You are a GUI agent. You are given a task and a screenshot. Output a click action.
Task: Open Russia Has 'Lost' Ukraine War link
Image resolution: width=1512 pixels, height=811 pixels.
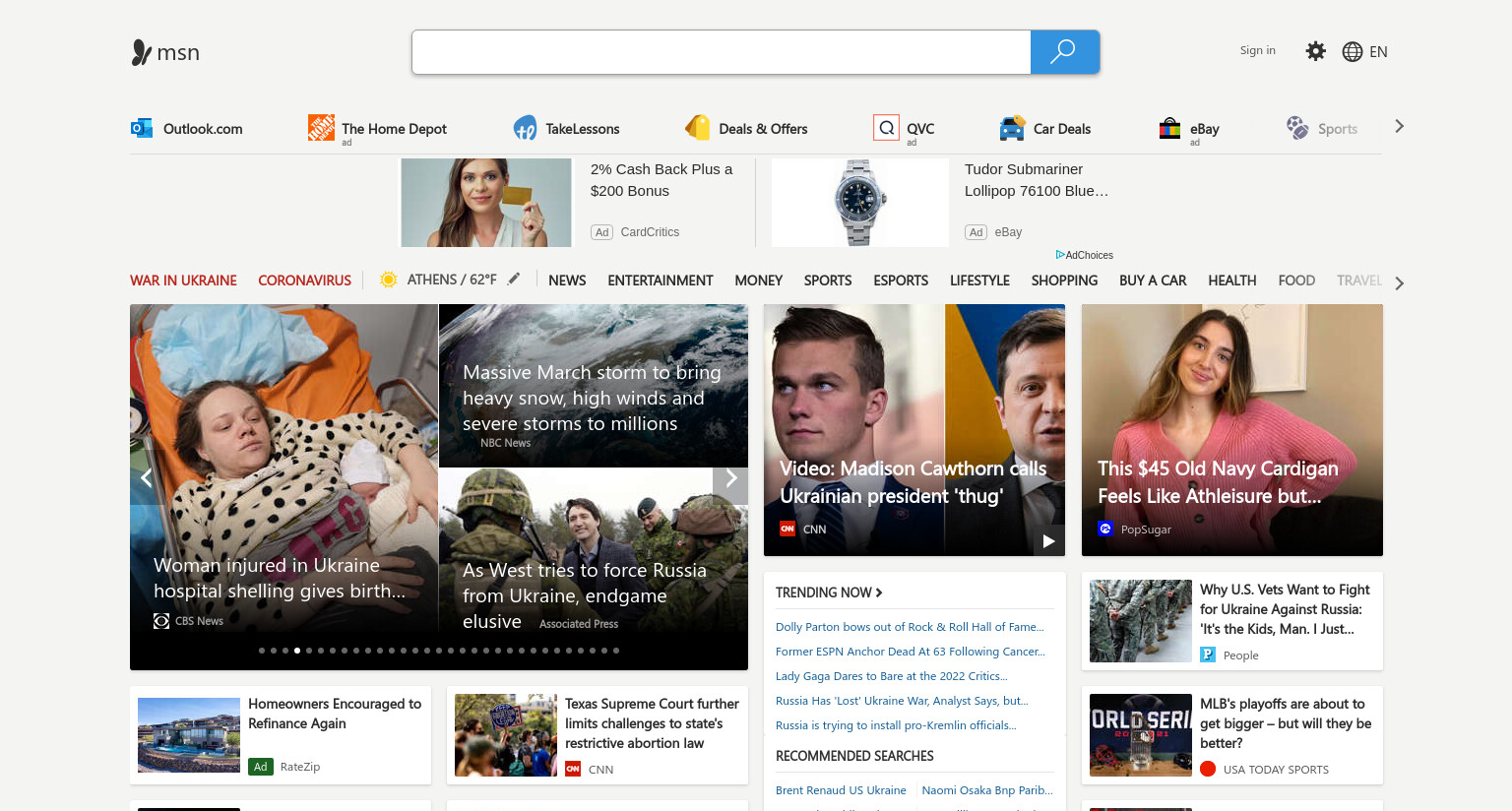tap(902, 701)
